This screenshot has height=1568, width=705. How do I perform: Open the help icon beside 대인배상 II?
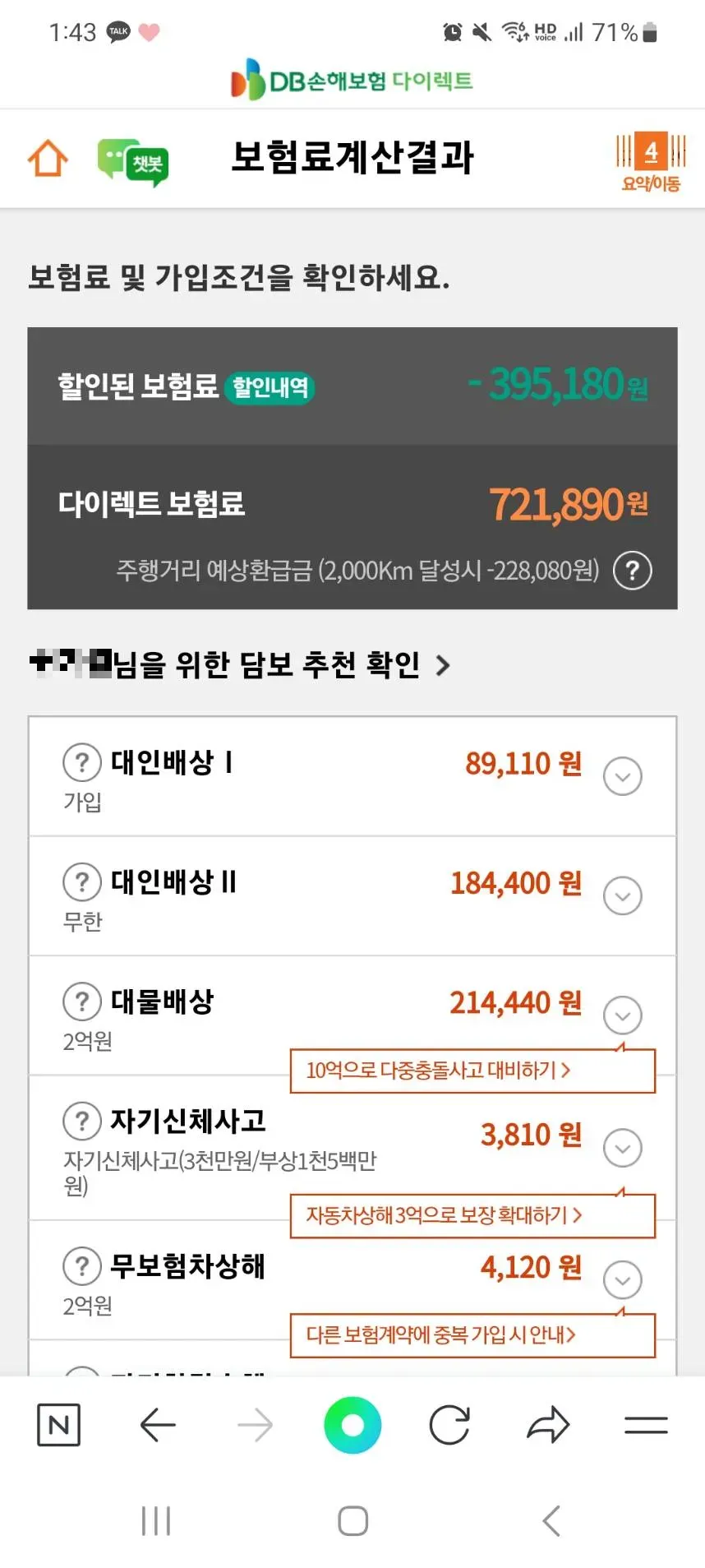point(81,882)
